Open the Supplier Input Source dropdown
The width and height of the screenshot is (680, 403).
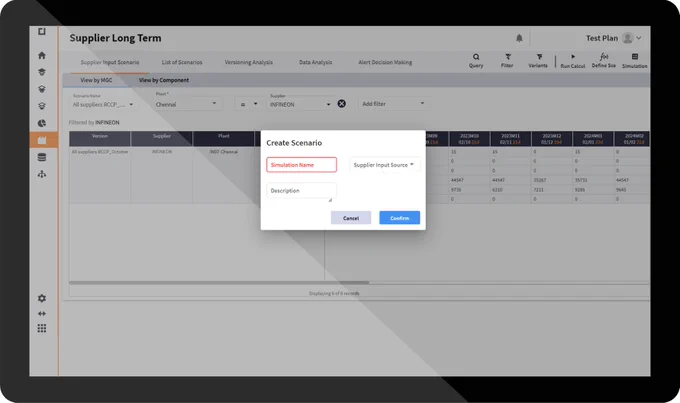coord(384,165)
